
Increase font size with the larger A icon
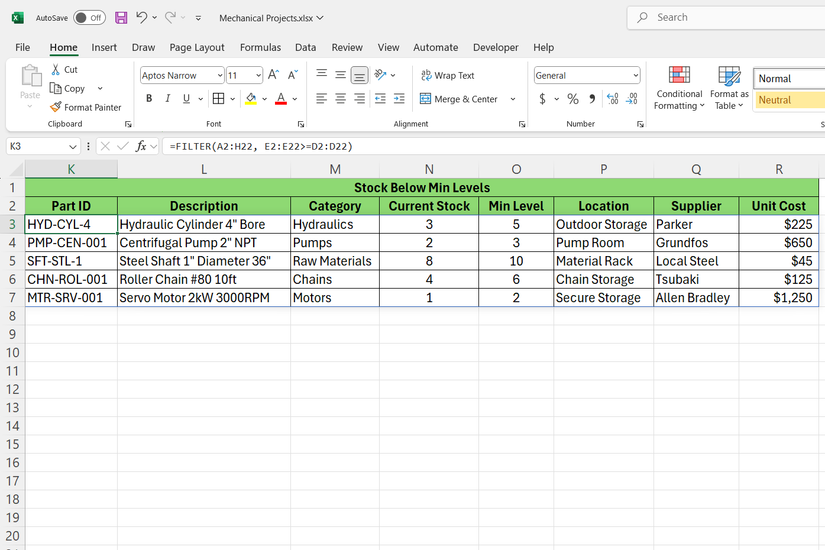(x=273, y=75)
